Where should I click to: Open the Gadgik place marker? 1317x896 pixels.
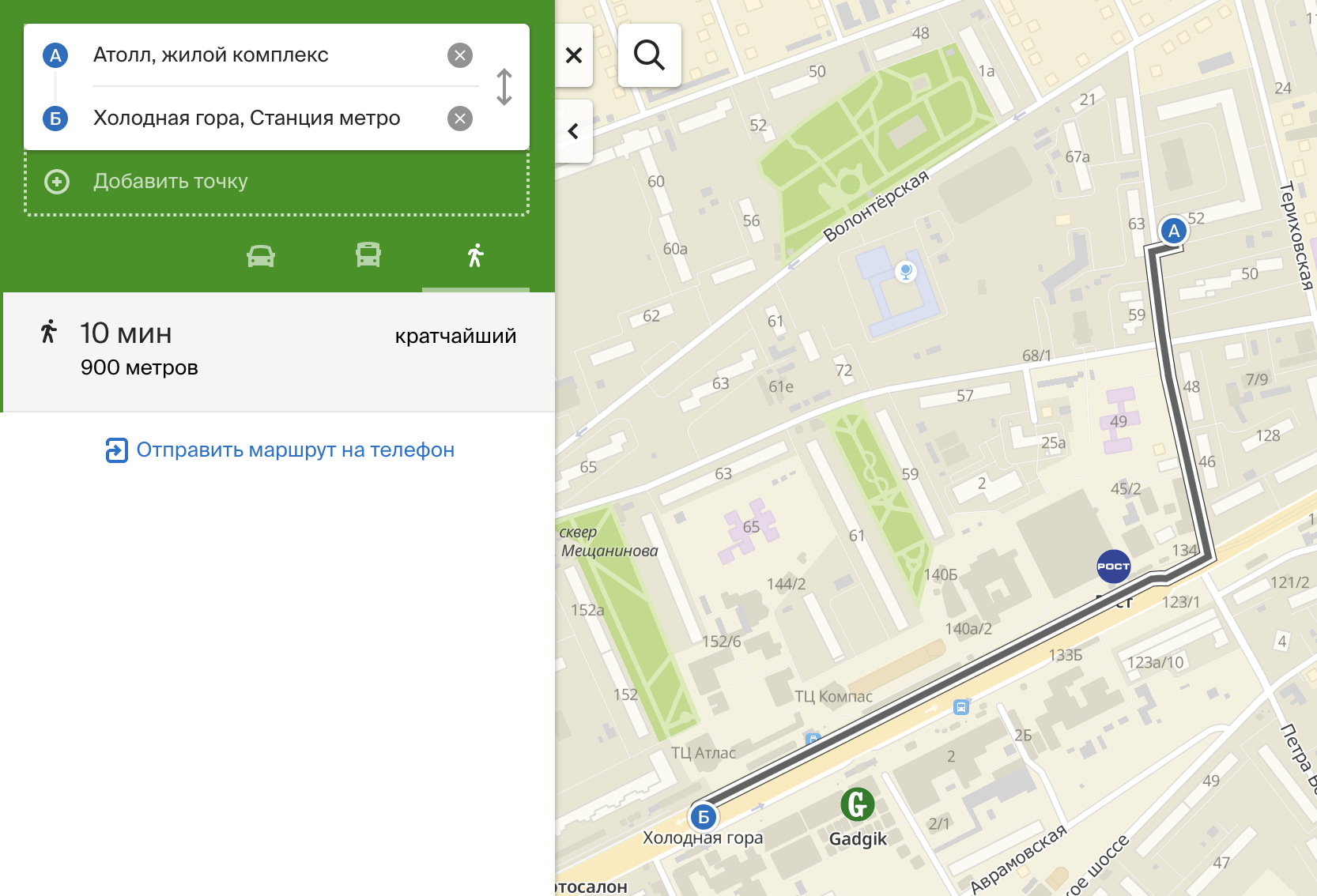857,805
